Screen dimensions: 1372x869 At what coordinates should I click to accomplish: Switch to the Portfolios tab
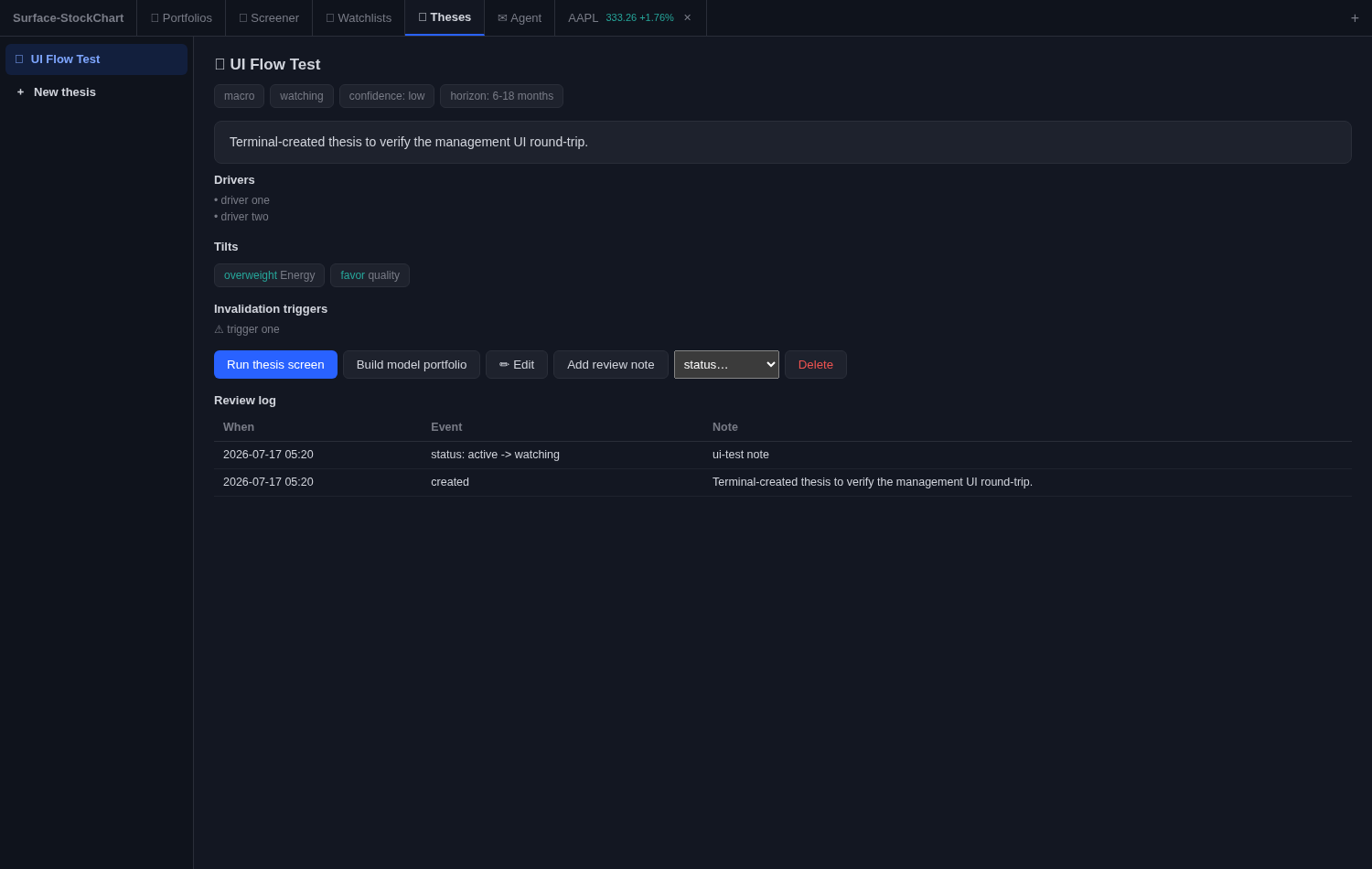click(181, 18)
